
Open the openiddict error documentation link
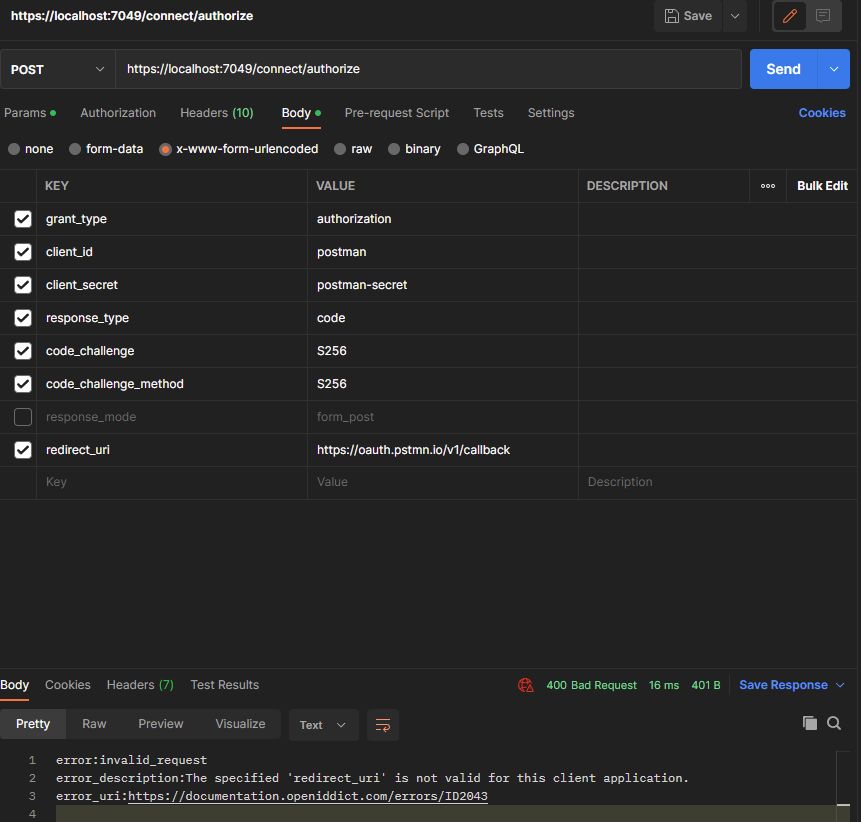[308, 796]
